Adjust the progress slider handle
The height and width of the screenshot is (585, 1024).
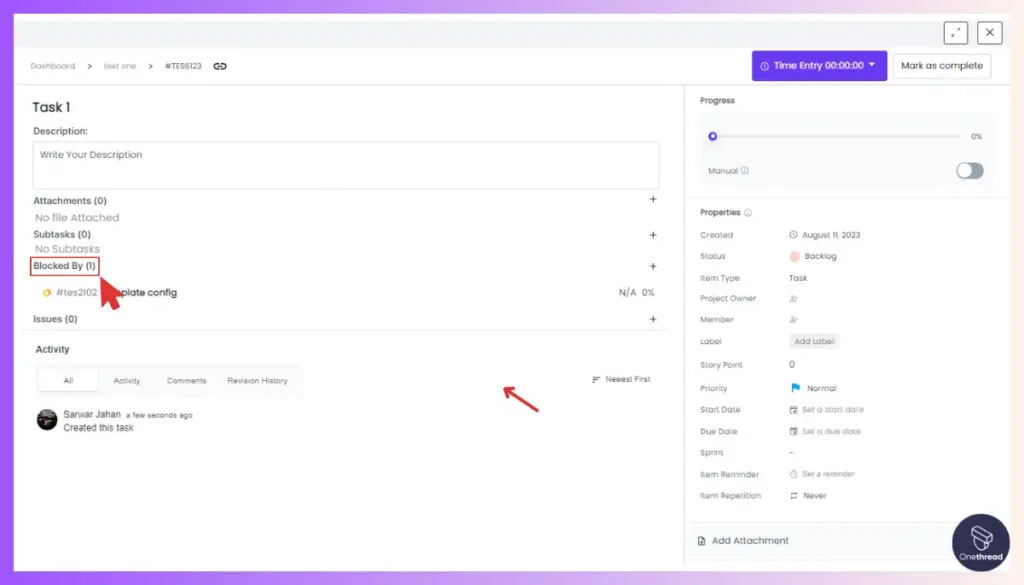point(712,136)
